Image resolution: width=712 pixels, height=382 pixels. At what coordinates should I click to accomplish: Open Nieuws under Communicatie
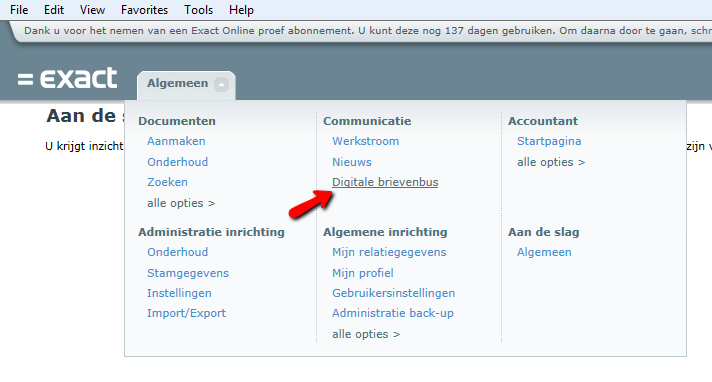pos(351,162)
